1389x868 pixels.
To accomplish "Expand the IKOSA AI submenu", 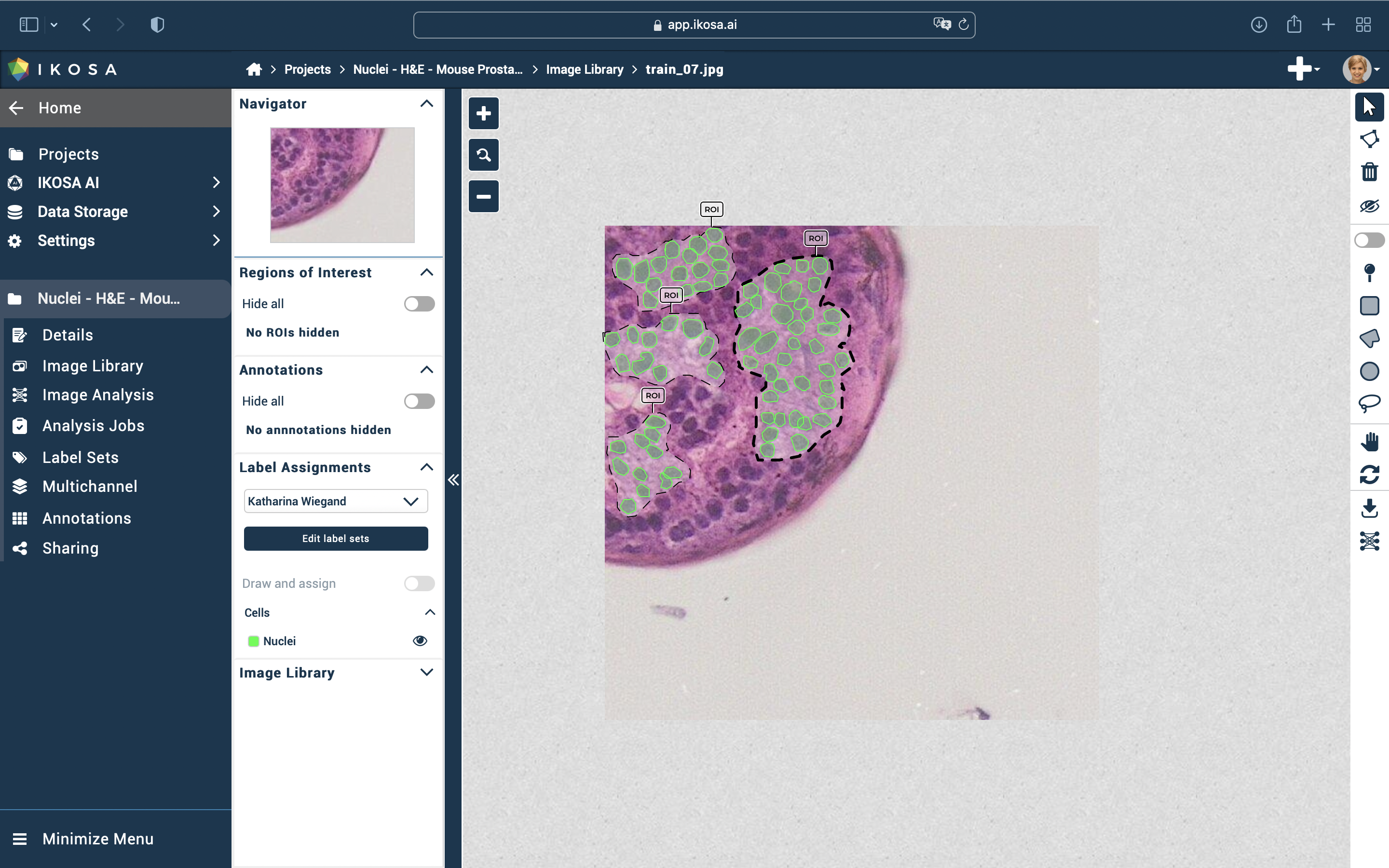I will point(216,183).
